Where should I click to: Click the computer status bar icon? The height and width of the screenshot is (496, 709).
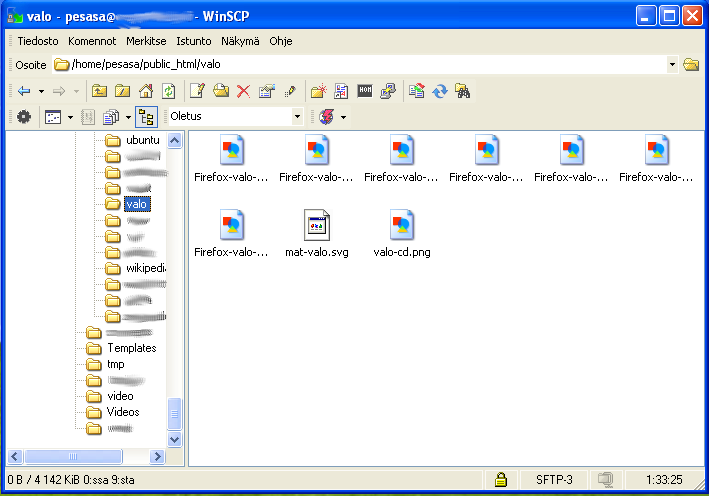[x=605, y=479]
